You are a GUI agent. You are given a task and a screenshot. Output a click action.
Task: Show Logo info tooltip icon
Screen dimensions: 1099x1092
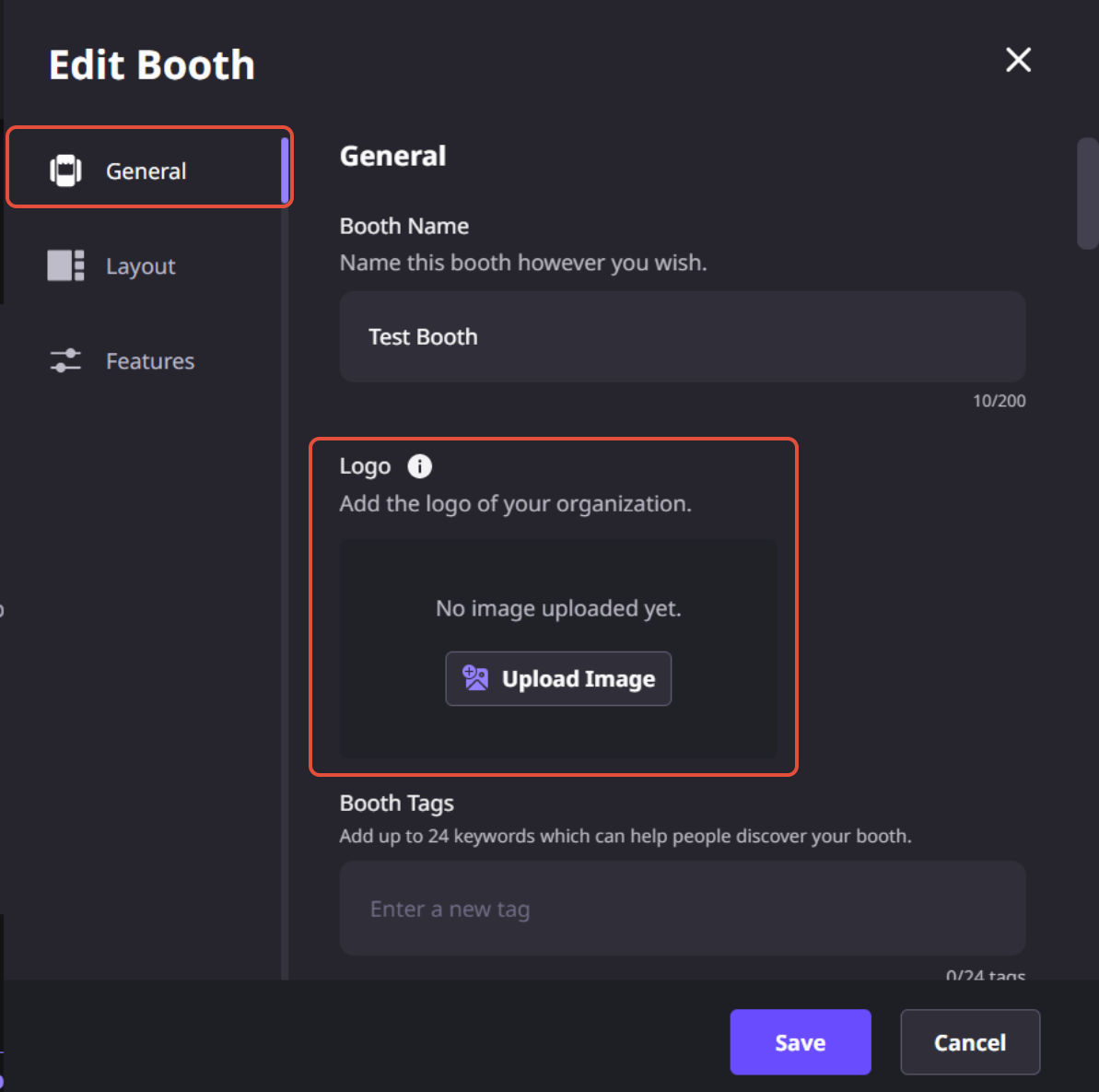[x=420, y=466]
